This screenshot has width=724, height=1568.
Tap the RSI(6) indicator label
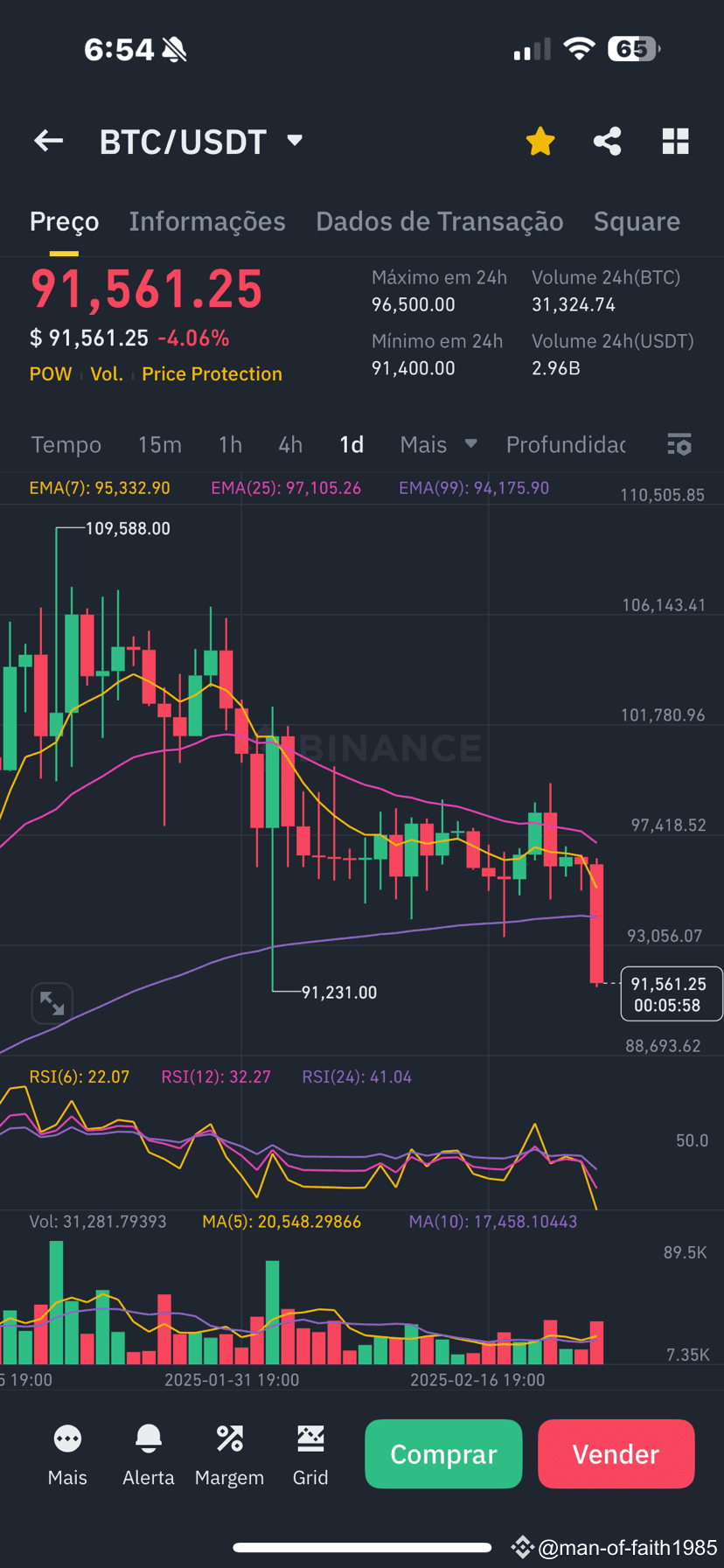[80, 1077]
